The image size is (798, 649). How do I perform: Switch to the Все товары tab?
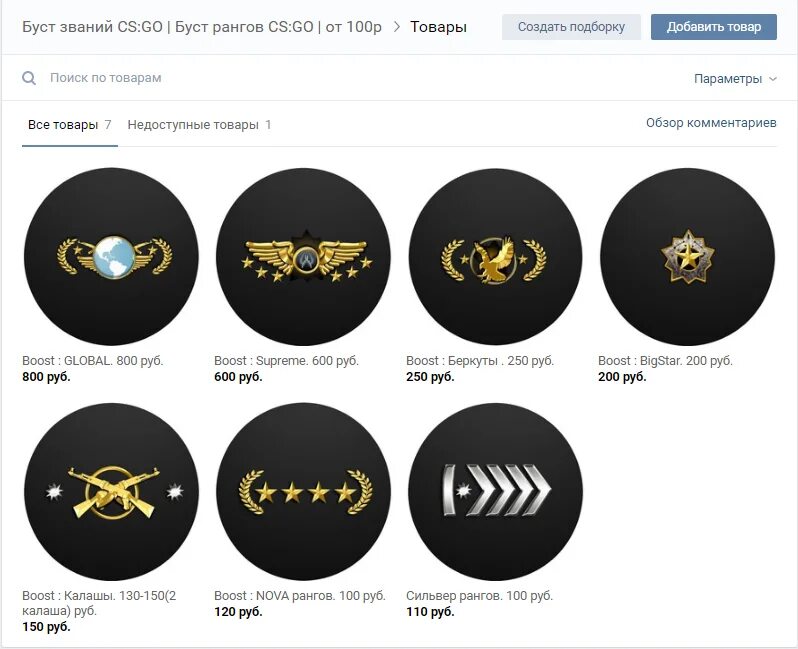tap(70, 125)
